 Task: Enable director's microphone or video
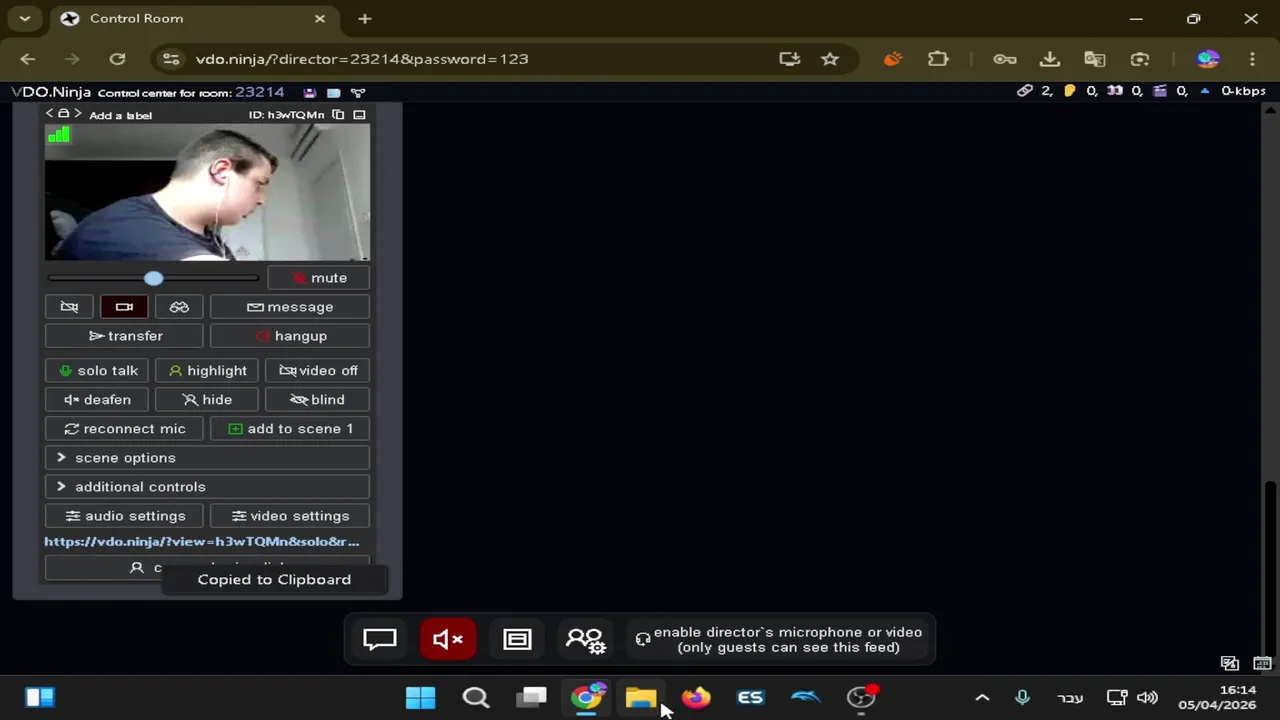coord(779,639)
